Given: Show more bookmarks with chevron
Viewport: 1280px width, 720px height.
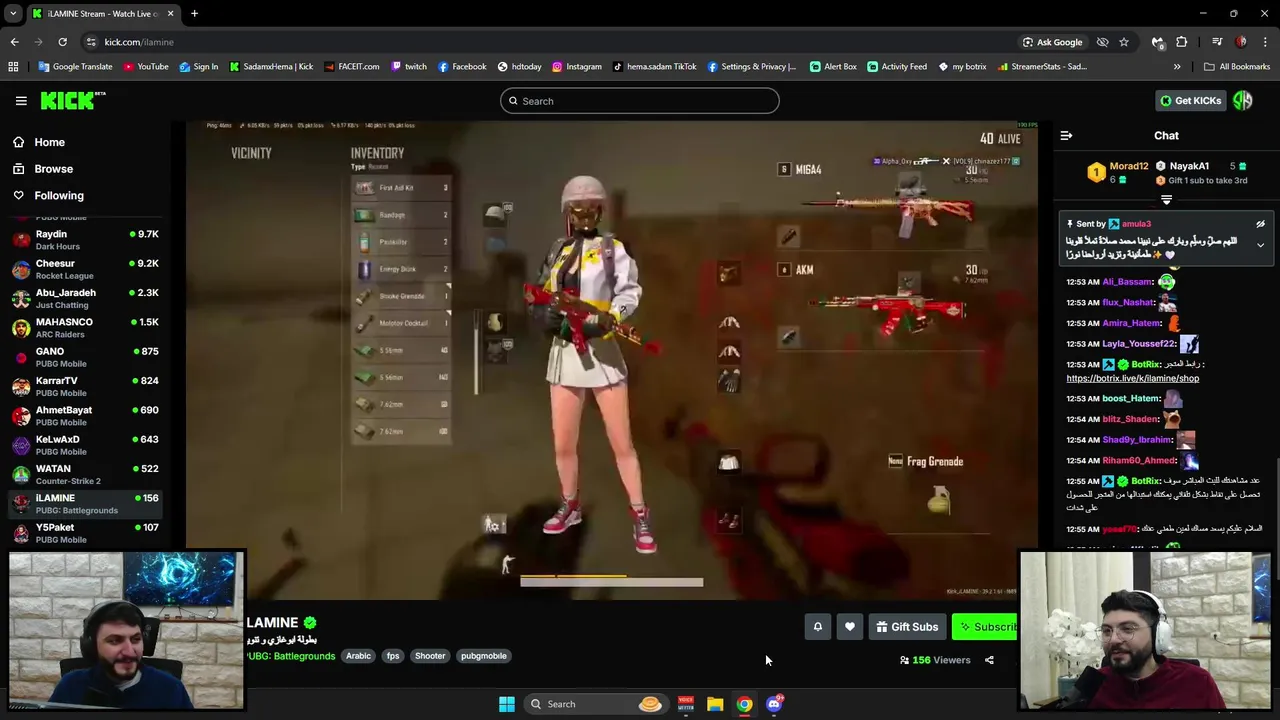Looking at the screenshot, I should (1177, 67).
